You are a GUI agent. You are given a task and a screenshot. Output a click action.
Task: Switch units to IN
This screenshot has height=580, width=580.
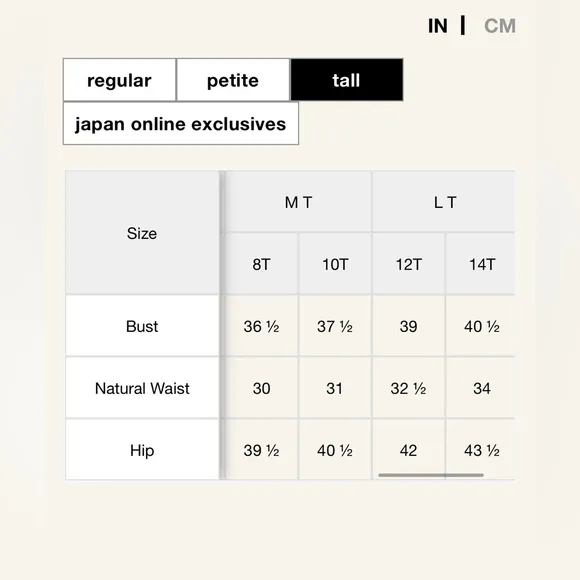pos(438,26)
